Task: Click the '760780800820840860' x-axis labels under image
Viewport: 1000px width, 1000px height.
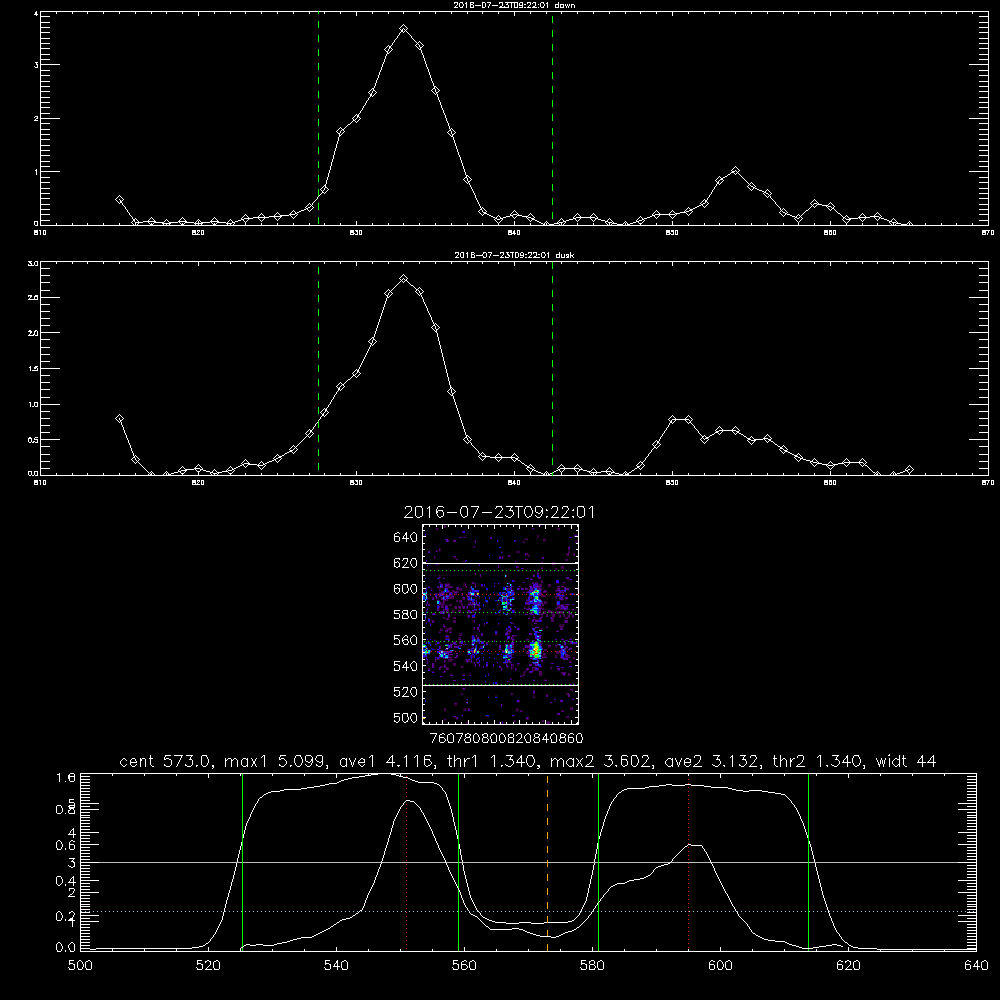Action: 506,738
